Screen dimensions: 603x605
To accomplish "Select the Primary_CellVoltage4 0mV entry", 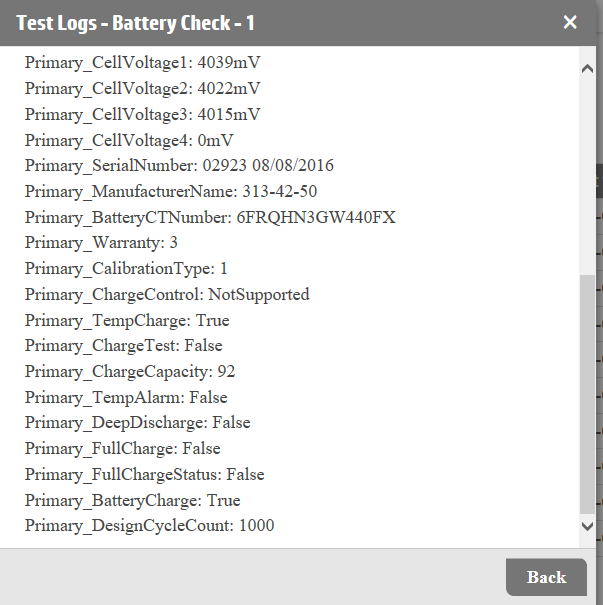I will pos(129,140).
